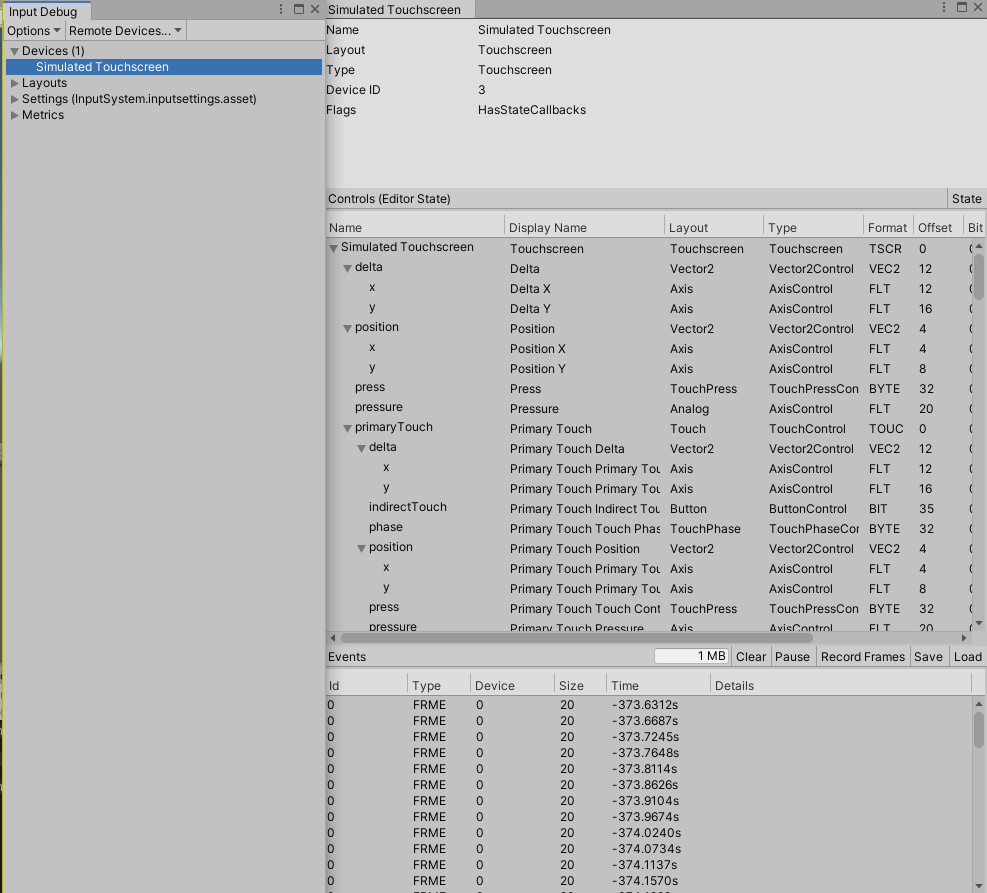Sort controls by the Format column

[888, 228]
